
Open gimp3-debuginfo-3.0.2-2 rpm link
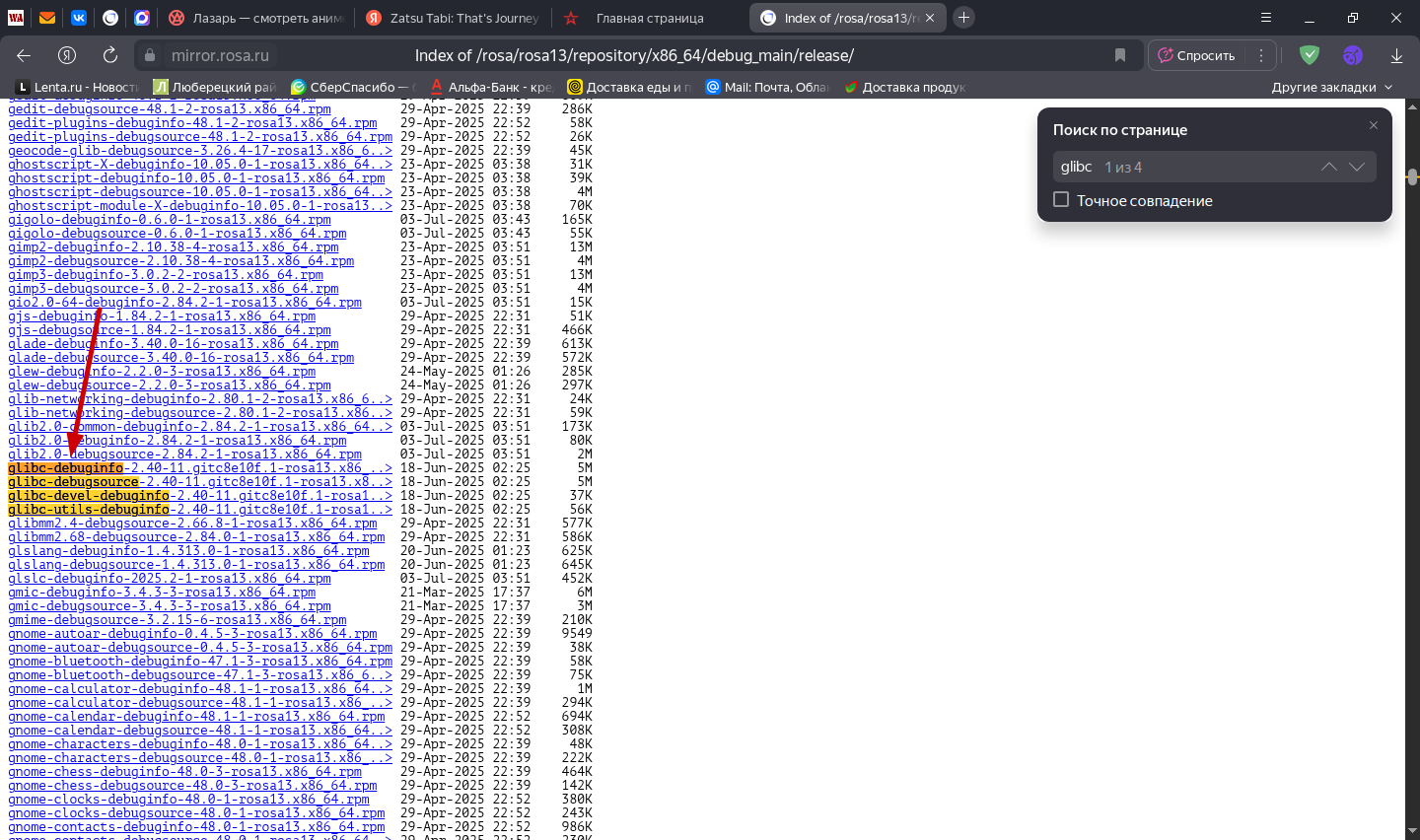point(166,275)
